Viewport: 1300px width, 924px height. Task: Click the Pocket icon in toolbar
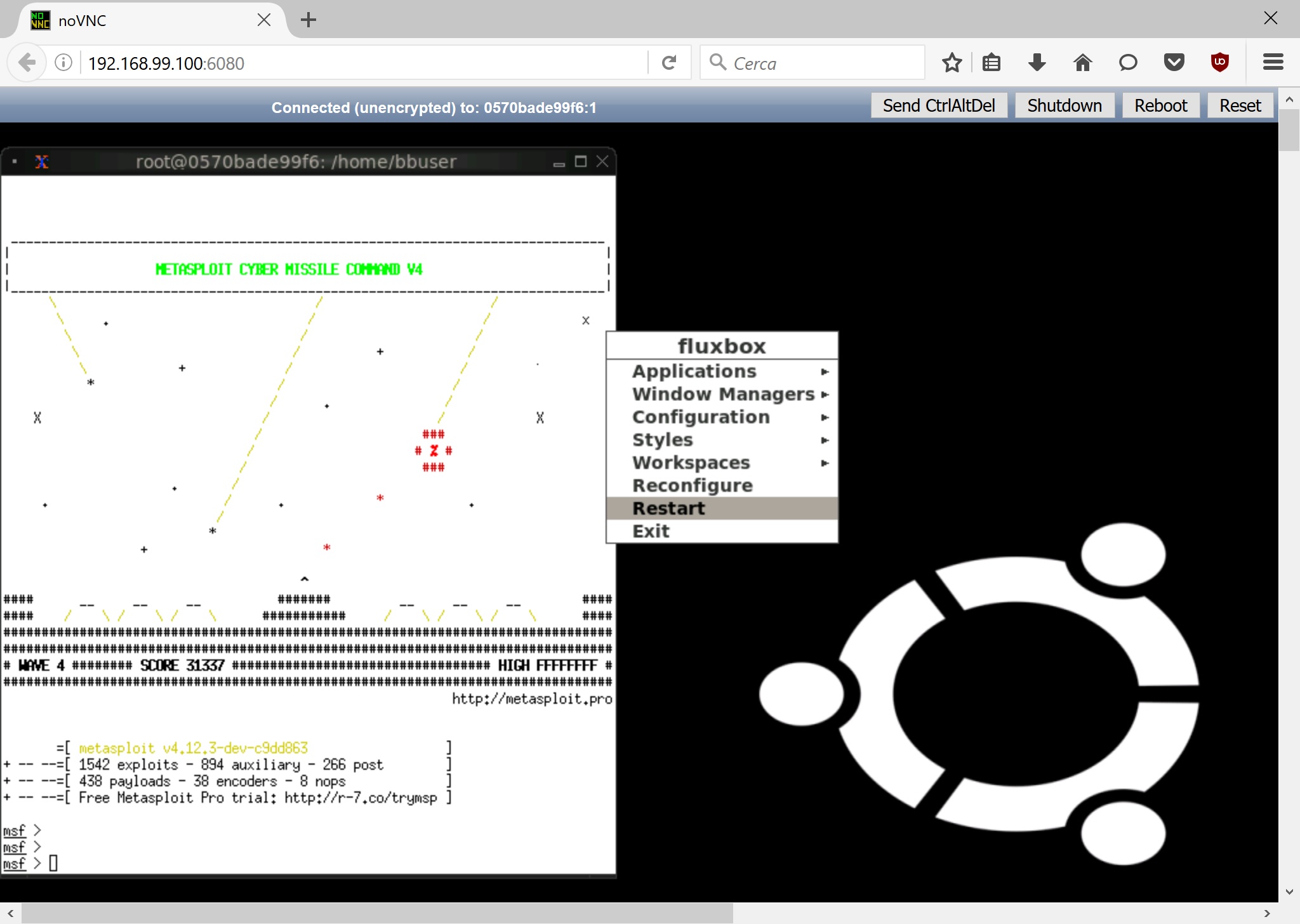click(1174, 62)
